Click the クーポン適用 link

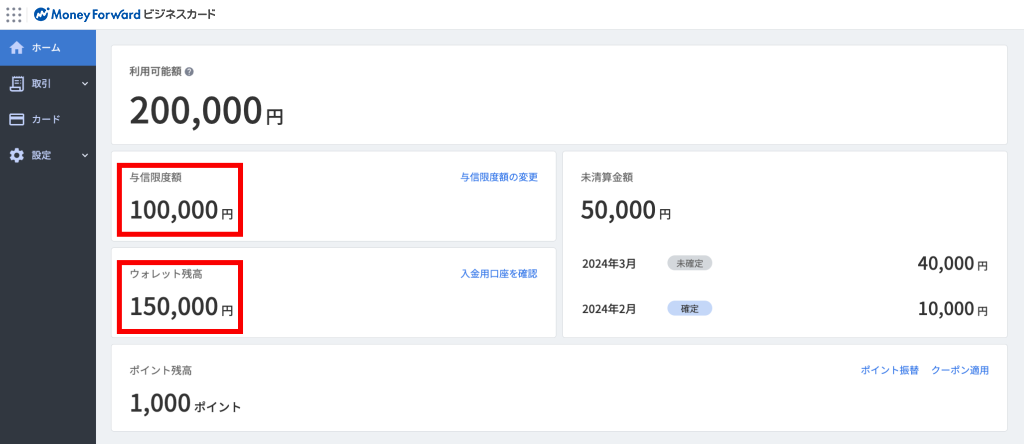click(960, 370)
